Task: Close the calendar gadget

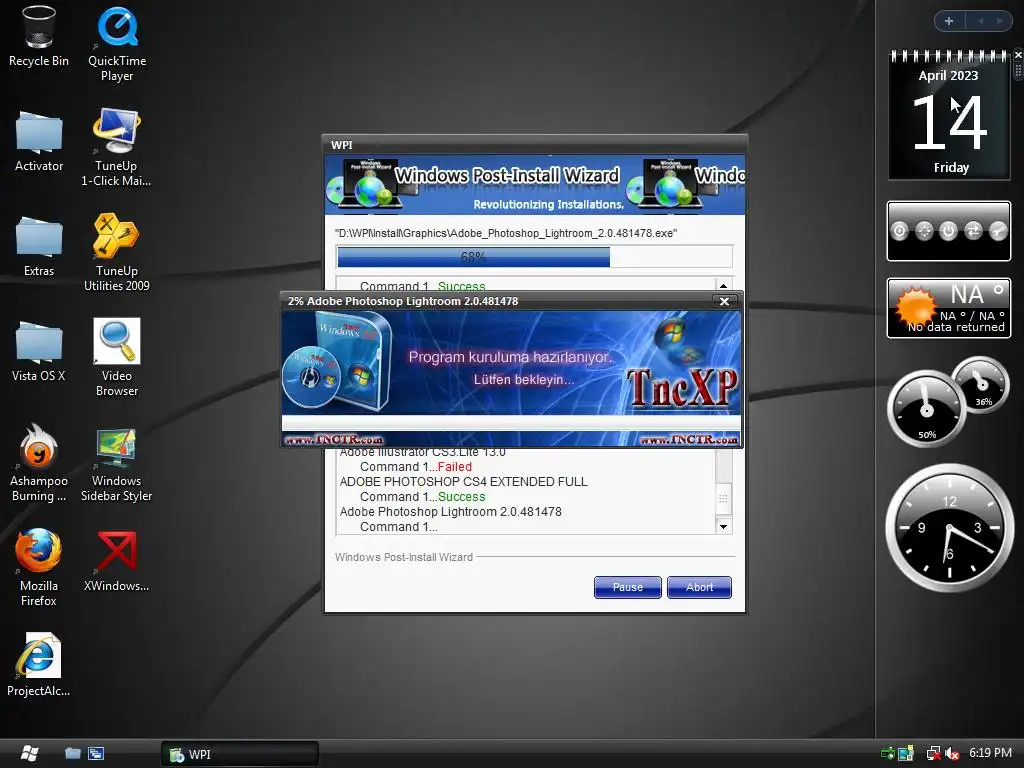Action: click(x=1017, y=55)
